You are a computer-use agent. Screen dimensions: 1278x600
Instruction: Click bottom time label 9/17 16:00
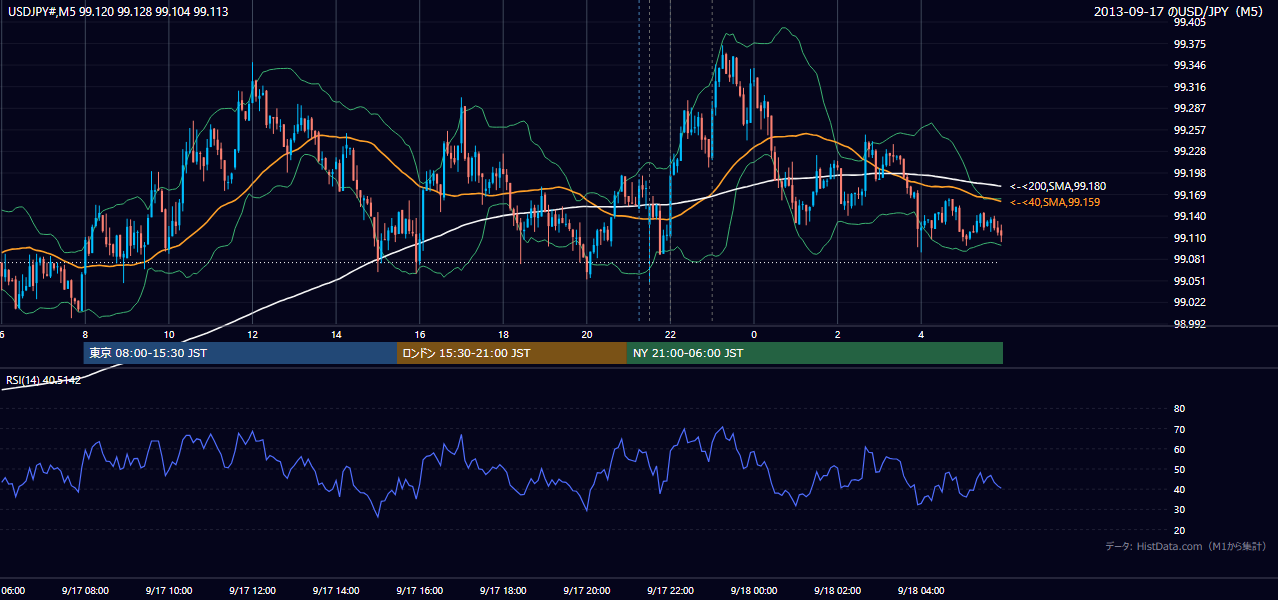click(419, 590)
